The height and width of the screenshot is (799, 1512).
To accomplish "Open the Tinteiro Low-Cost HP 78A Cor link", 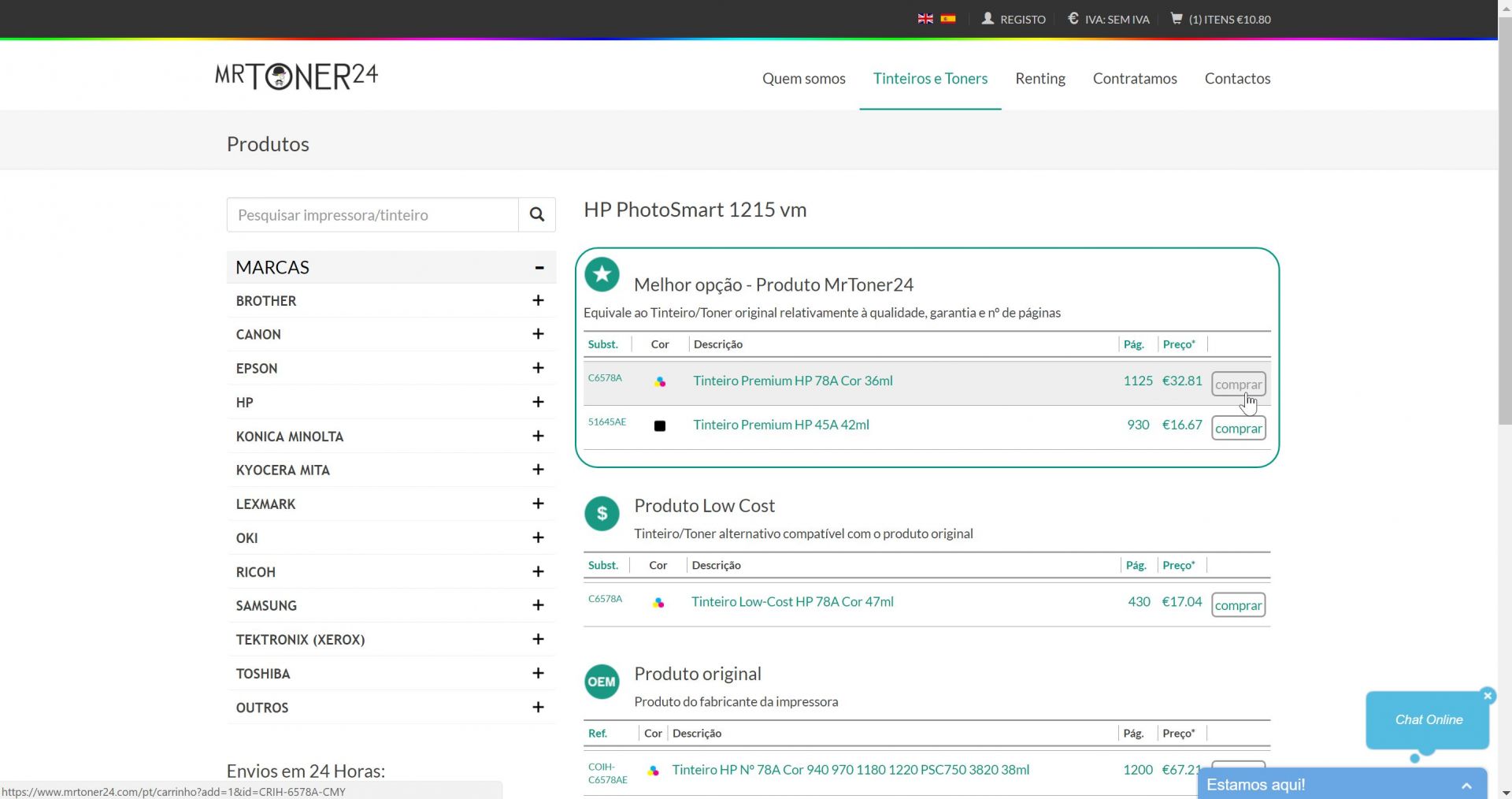I will pyautogui.click(x=792, y=602).
